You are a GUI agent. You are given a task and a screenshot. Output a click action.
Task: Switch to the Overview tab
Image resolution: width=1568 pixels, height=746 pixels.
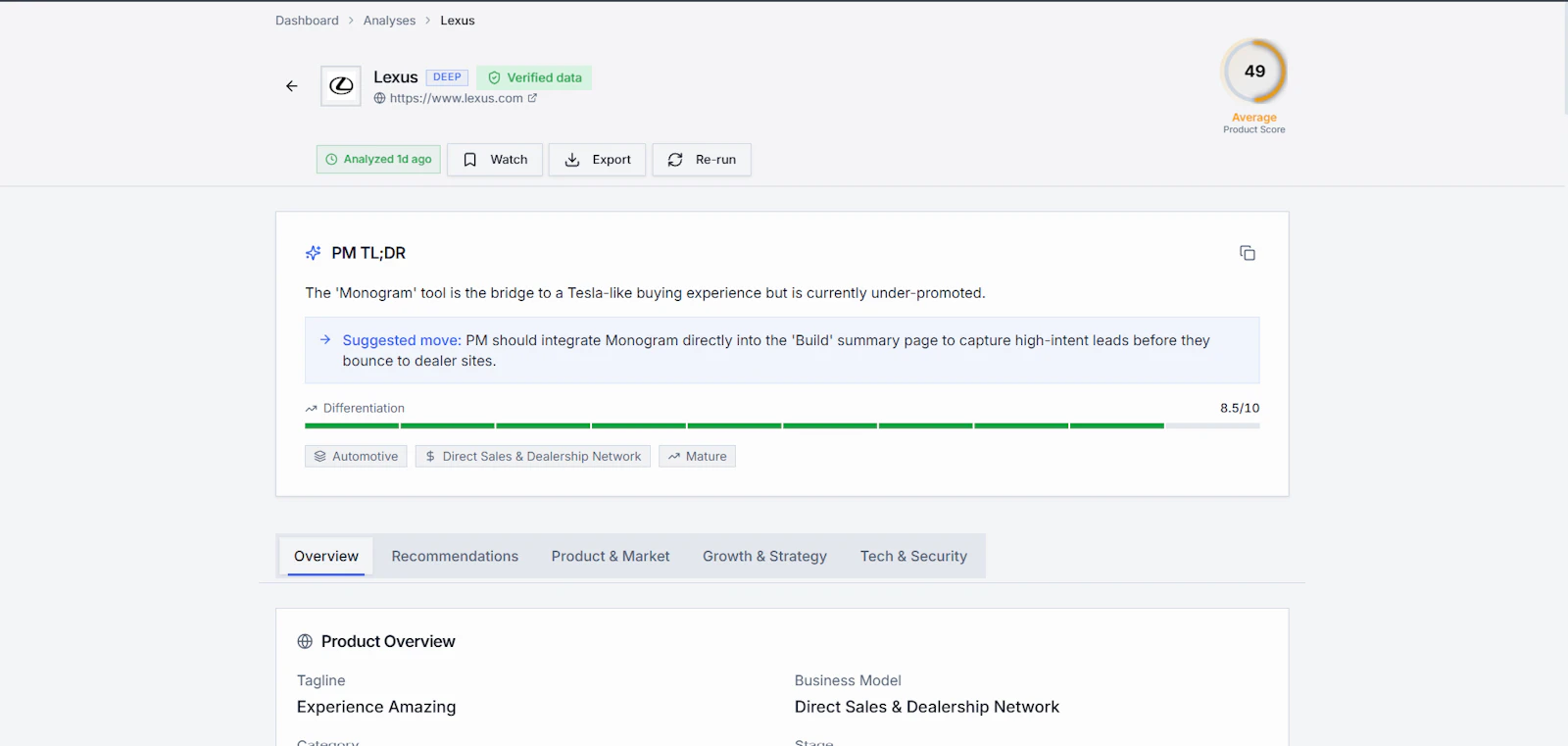coord(326,556)
